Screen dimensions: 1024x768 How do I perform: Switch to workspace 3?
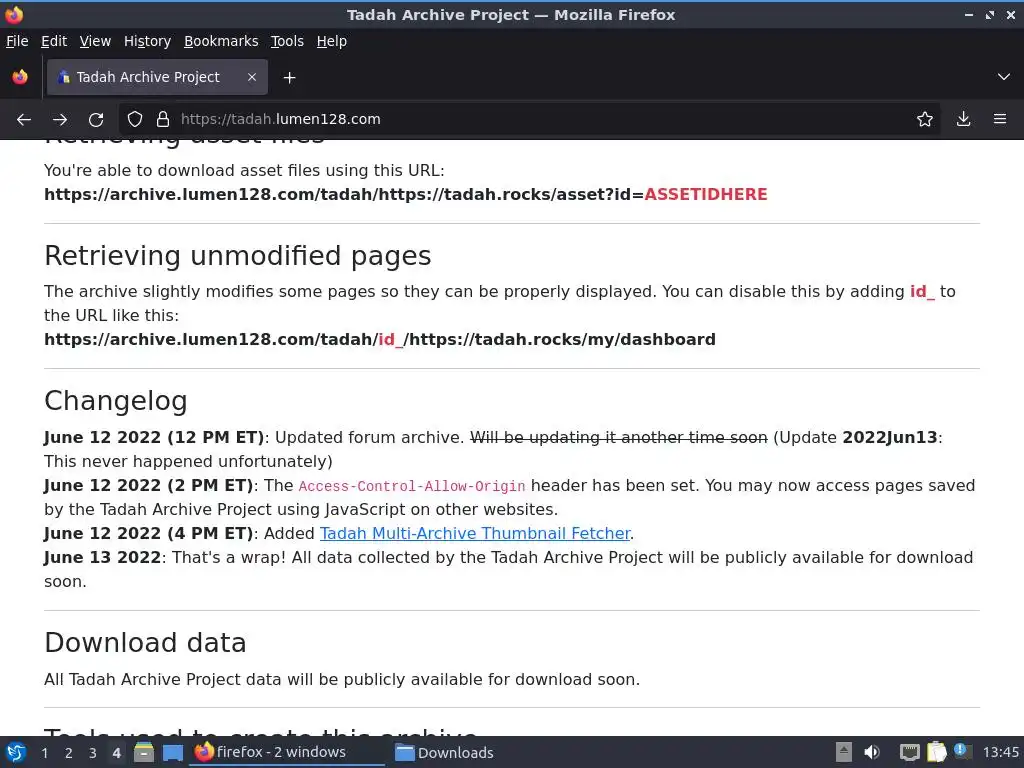[93, 753]
